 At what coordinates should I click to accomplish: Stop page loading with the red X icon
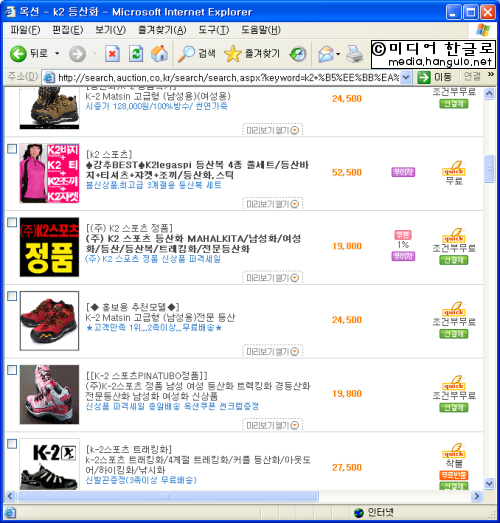click(112, 54)
